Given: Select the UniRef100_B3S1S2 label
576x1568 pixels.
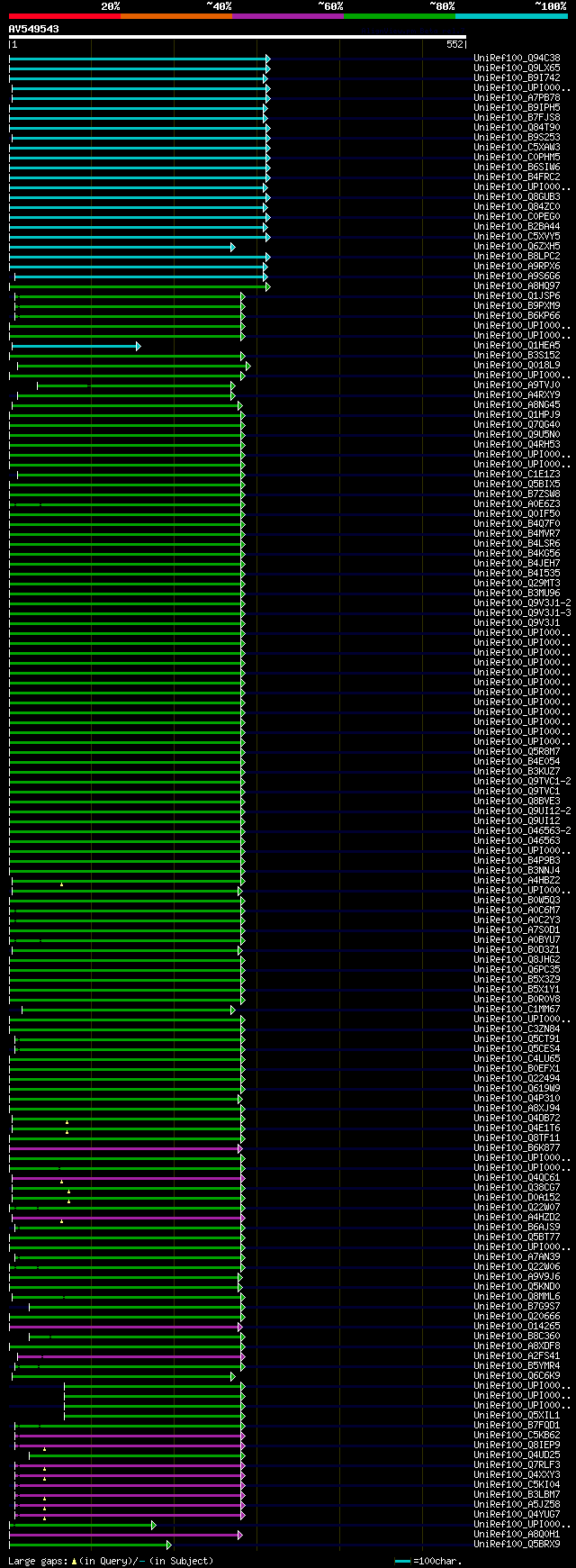Looking at the screenshot, I should (517, 356).
